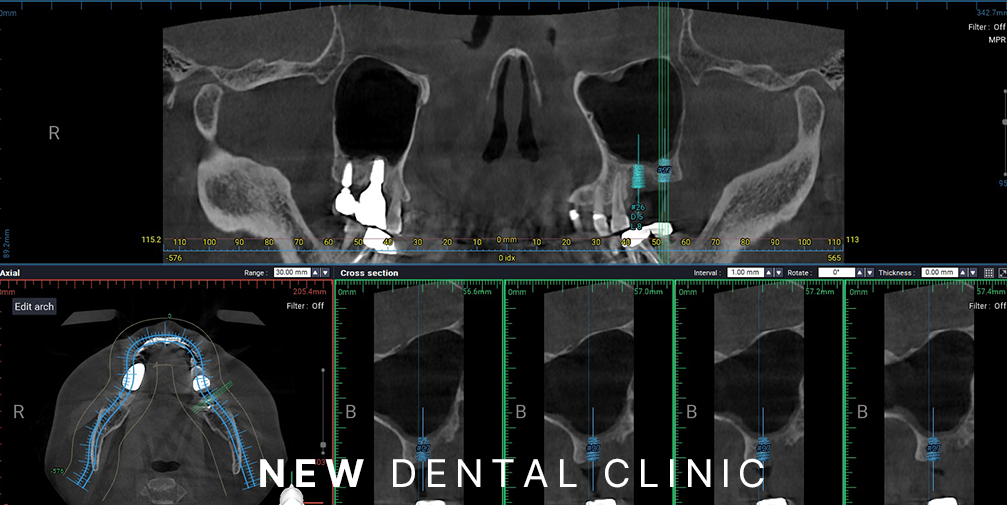Increase the Rotate angle with up arrow
The image size is (1007, 505).
click(x=858, y=272)
